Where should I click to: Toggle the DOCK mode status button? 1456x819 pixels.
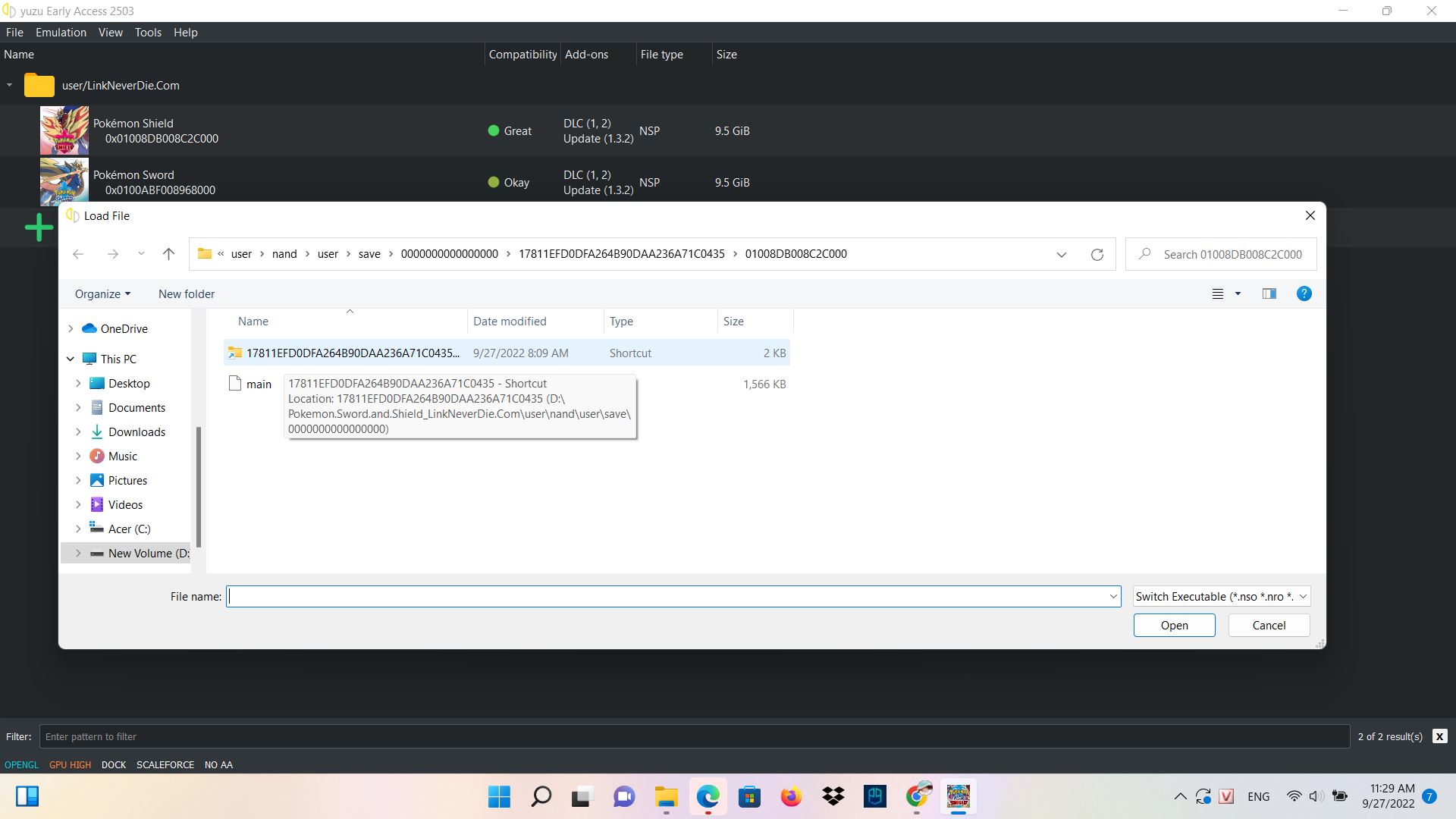click(114, 764)
